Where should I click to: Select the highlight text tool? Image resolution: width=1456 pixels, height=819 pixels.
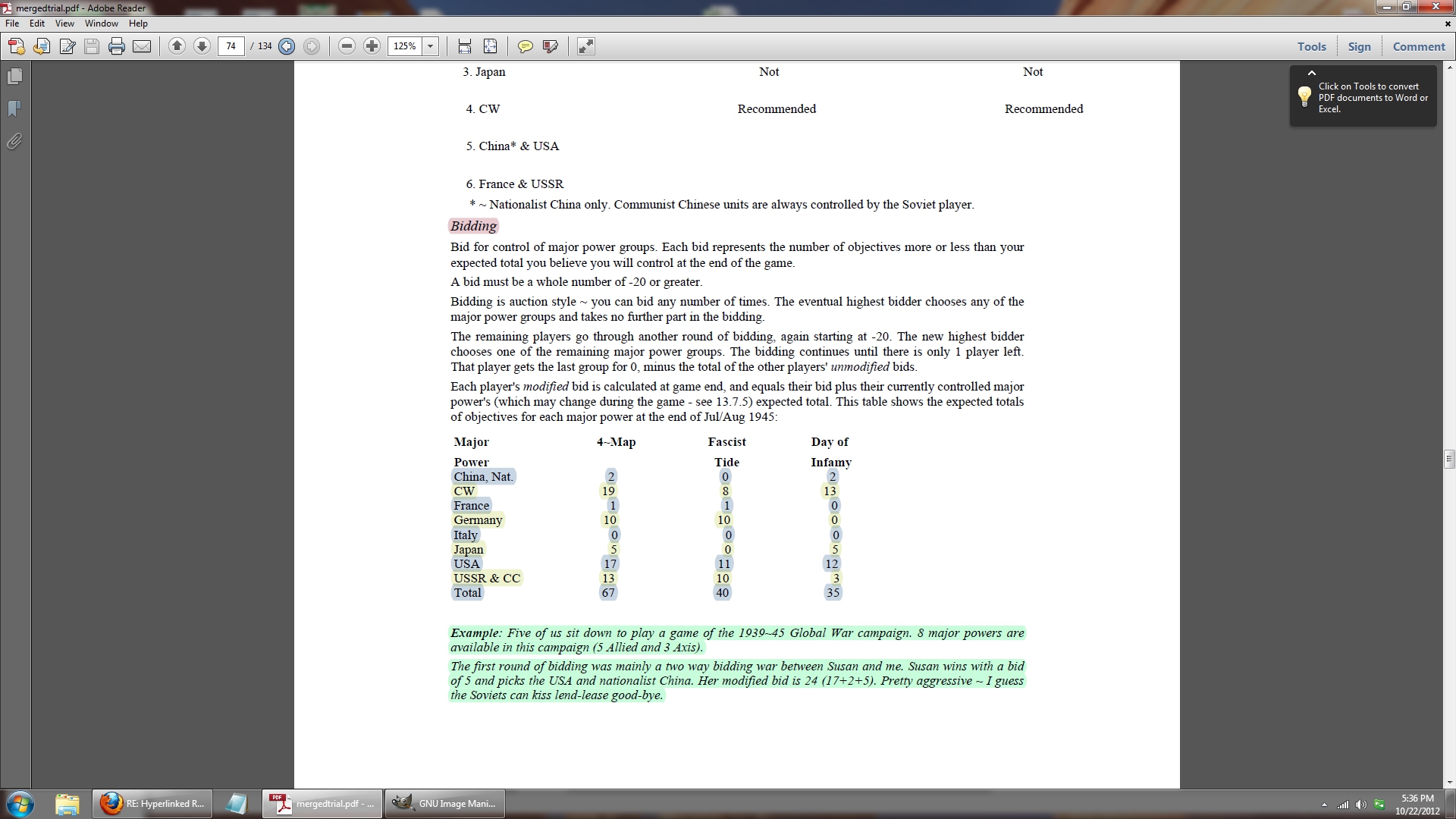[551, 46]
